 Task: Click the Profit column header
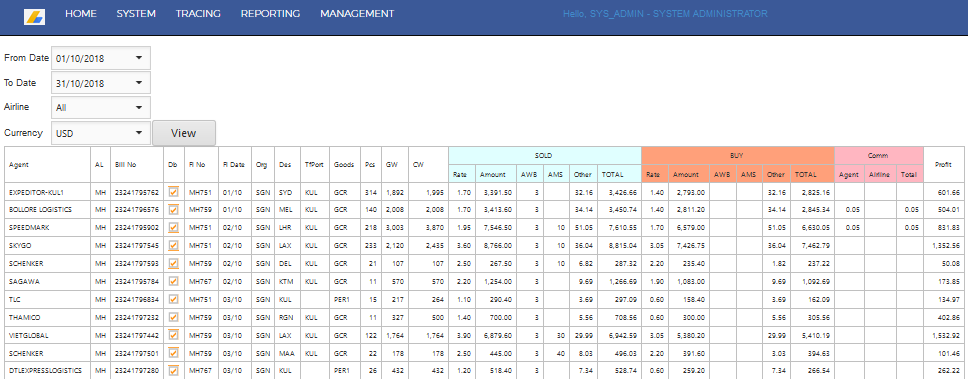point(944,165)
